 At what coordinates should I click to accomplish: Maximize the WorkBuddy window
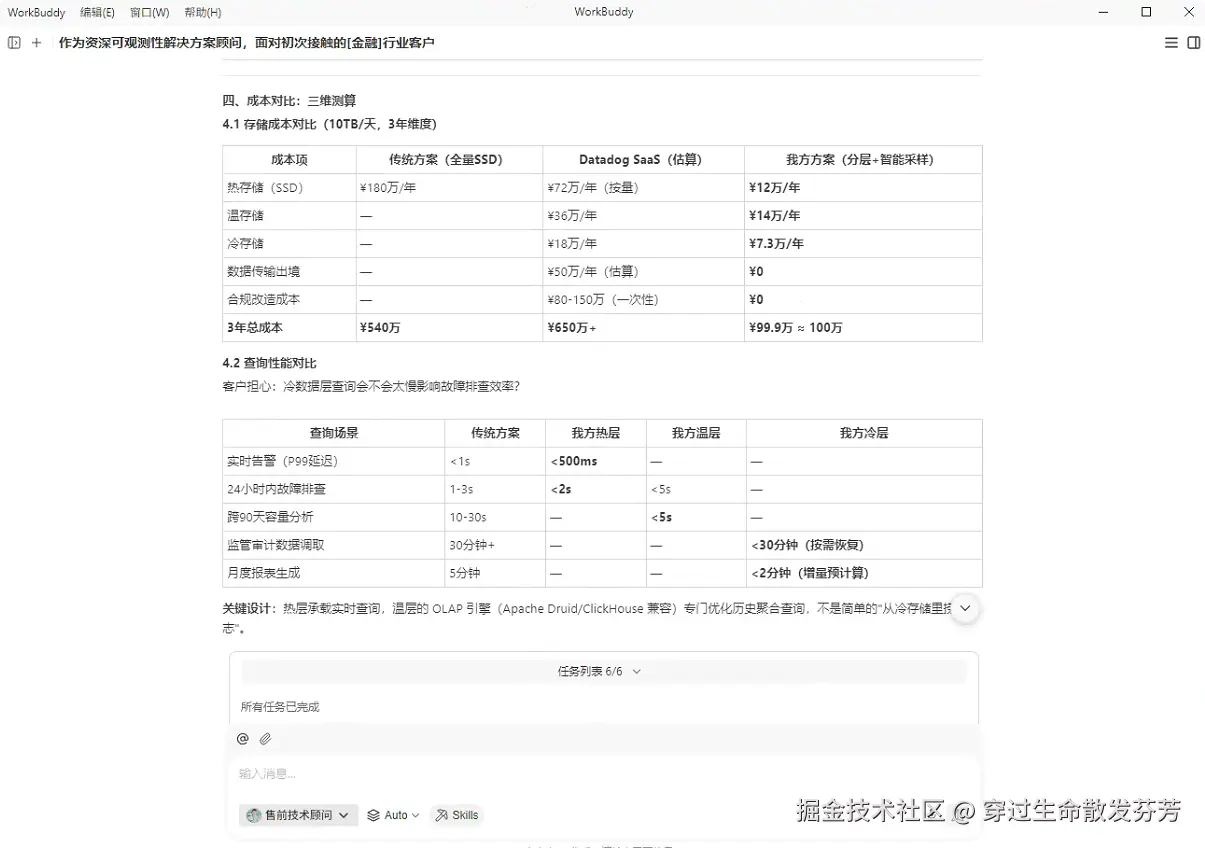(x=1146, y=12)
